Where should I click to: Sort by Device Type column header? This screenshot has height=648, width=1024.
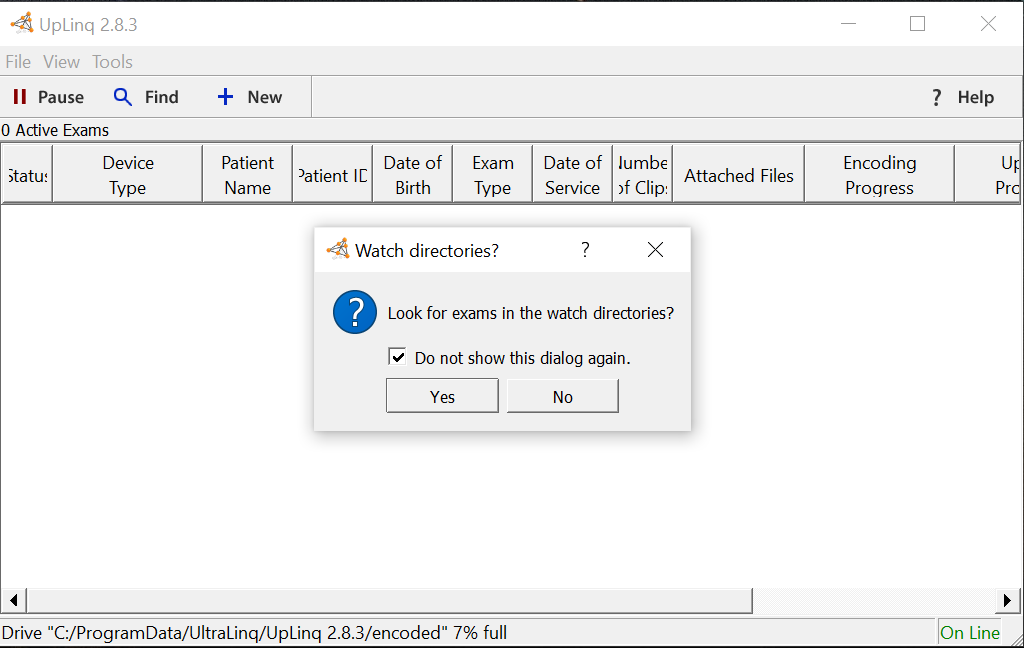click(128, 175)
